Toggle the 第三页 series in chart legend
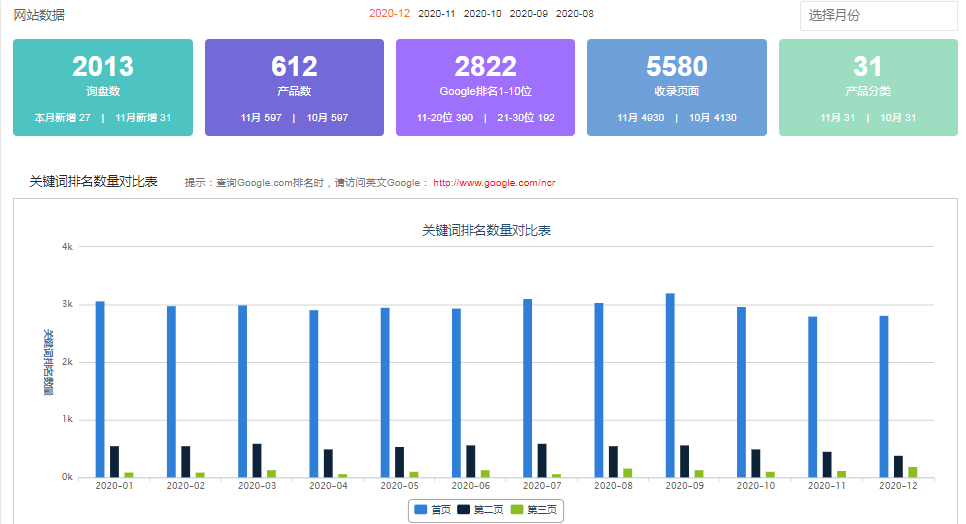This screenshot has width=966, height=524. tap(533, 510)
